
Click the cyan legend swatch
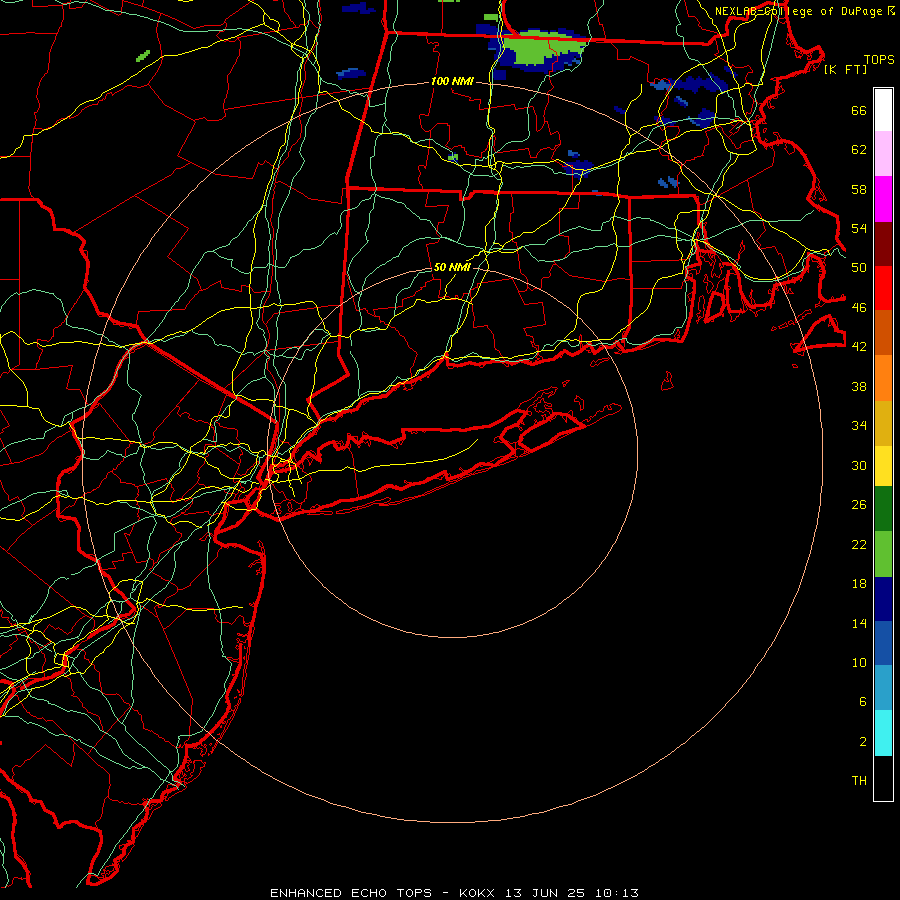tap(883, 733)
